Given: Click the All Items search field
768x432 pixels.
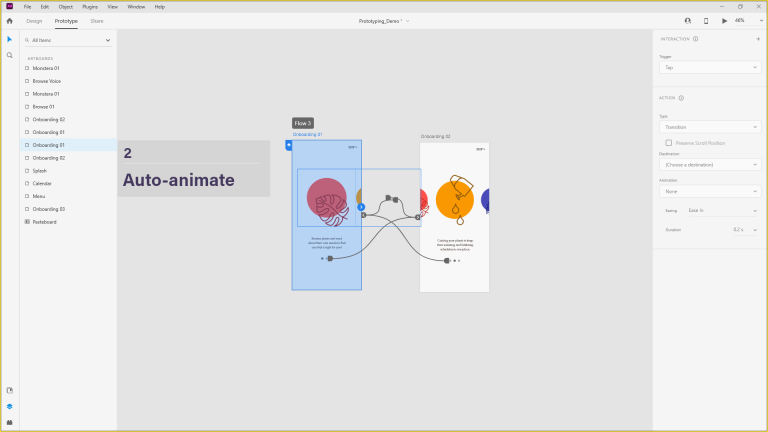Looking at the screenshot, I should pos(68,41).
